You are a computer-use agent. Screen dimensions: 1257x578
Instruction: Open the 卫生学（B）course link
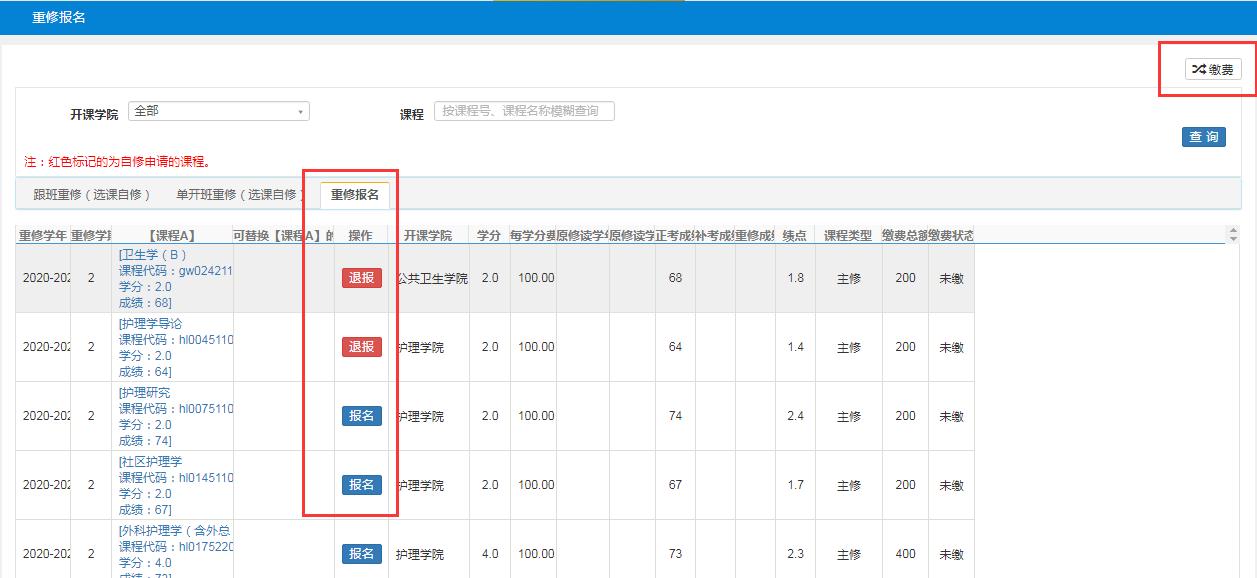153,255
